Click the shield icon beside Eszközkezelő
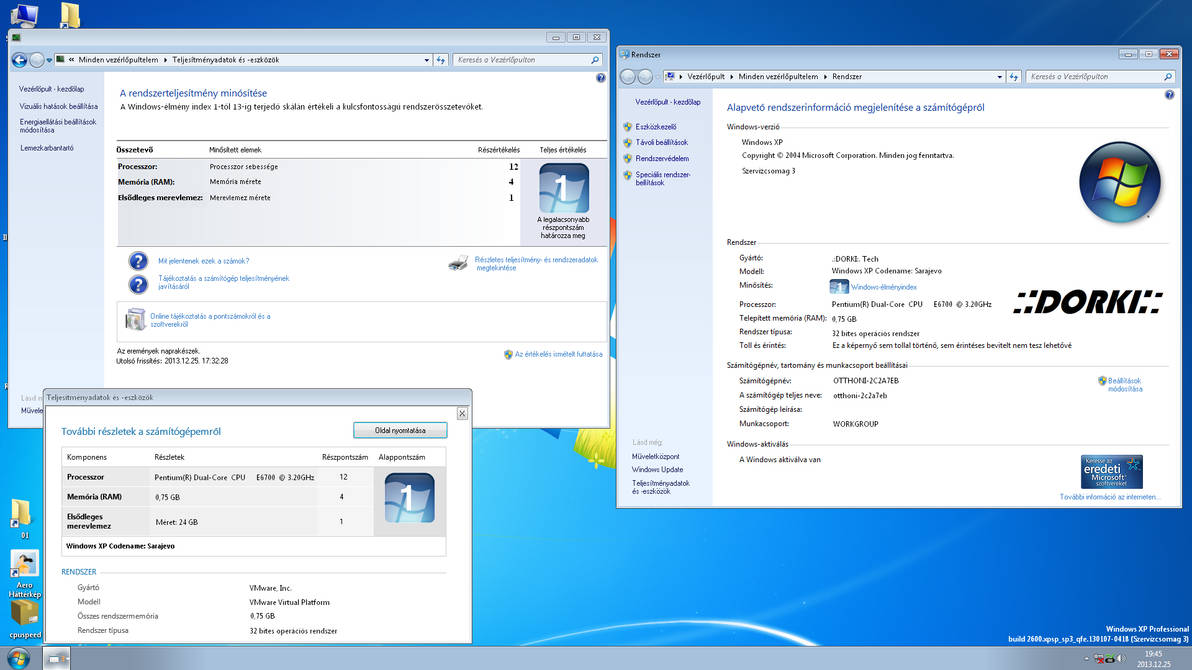 coord(628,127)
